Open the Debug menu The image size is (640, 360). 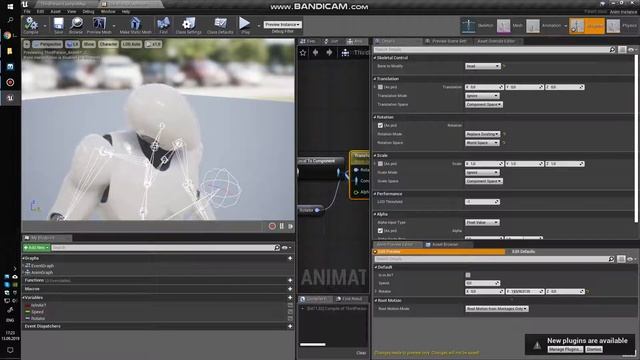point(88,11)
